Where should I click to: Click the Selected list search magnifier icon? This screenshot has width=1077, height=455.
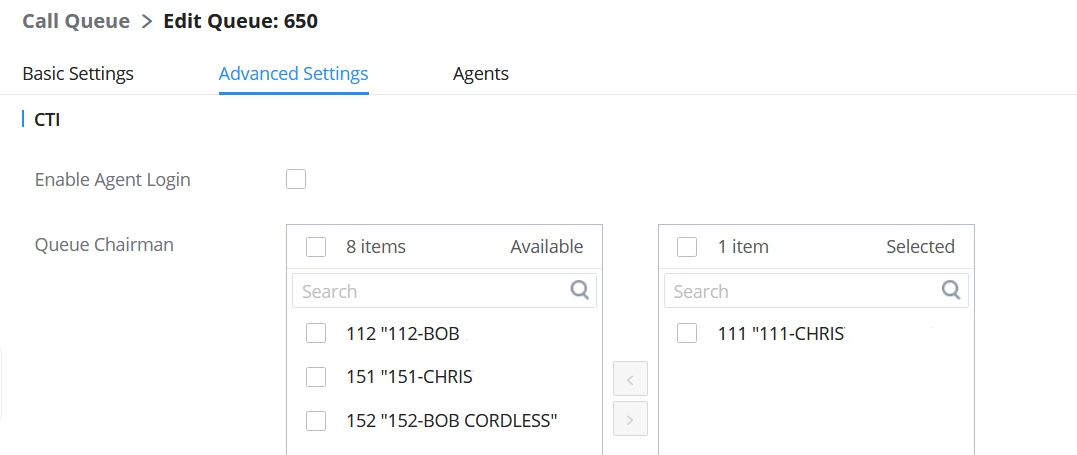click(952, 290)
